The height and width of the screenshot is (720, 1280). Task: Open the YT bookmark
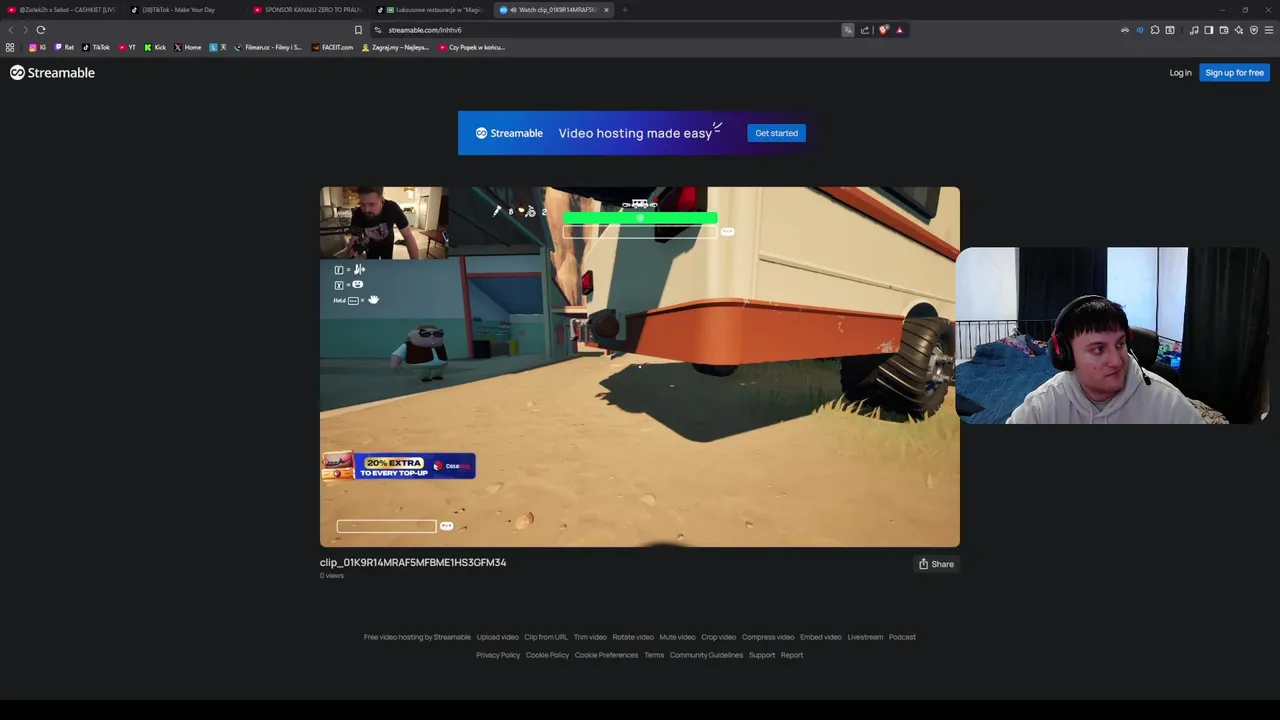pyautogui.click(x=127, y=47)
